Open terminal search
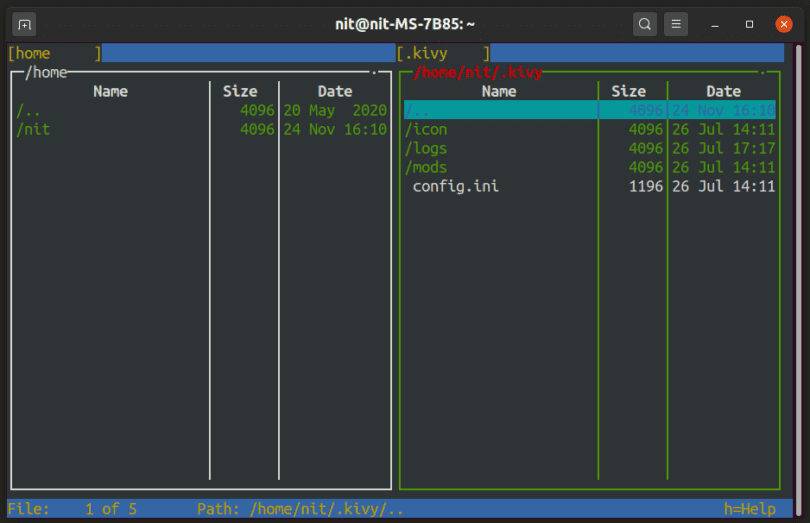 click(x=645, y=24)
